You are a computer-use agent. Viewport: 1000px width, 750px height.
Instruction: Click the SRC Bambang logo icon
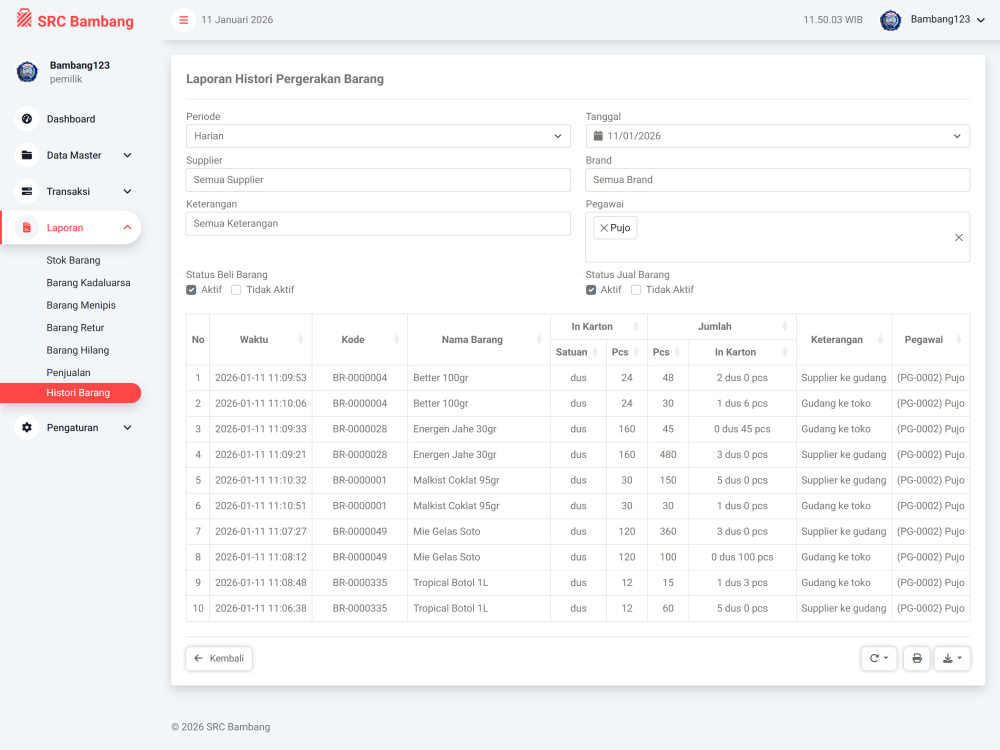click(24, 18)
